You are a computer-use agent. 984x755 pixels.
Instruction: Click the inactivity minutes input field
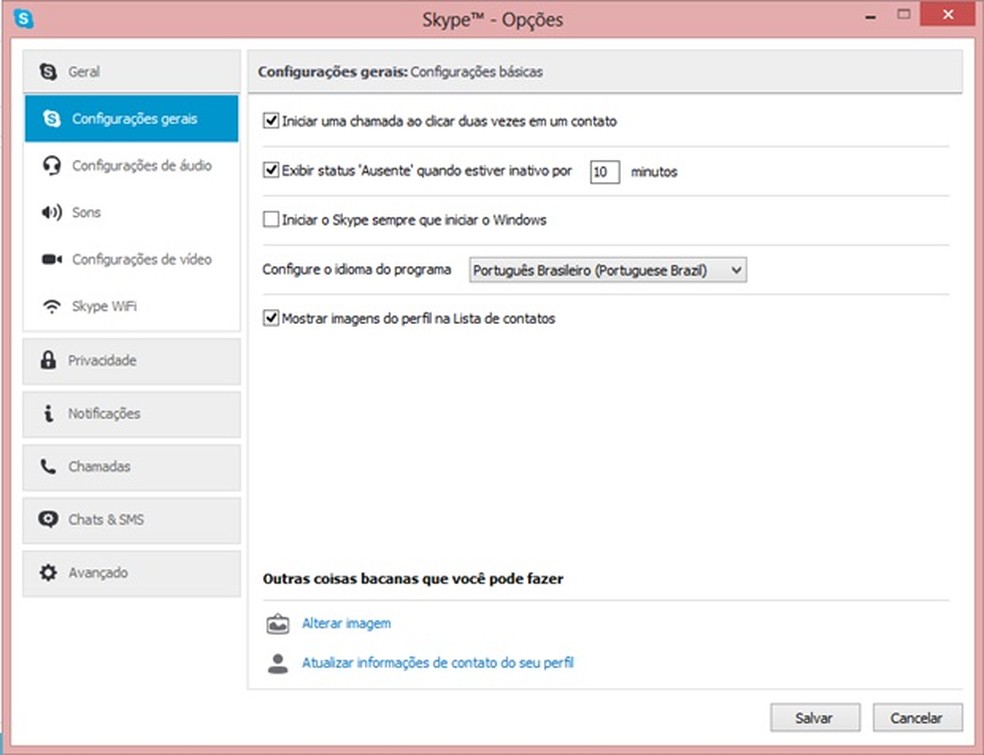[603, 172]
